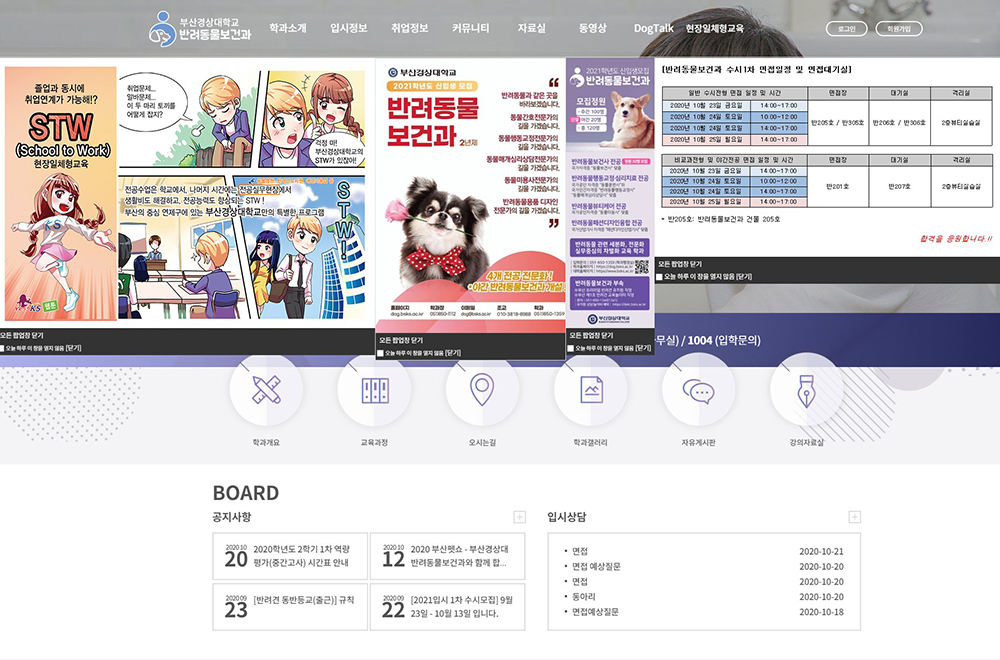Open the 자유게시판 speech bubble icon

(698, 390)
